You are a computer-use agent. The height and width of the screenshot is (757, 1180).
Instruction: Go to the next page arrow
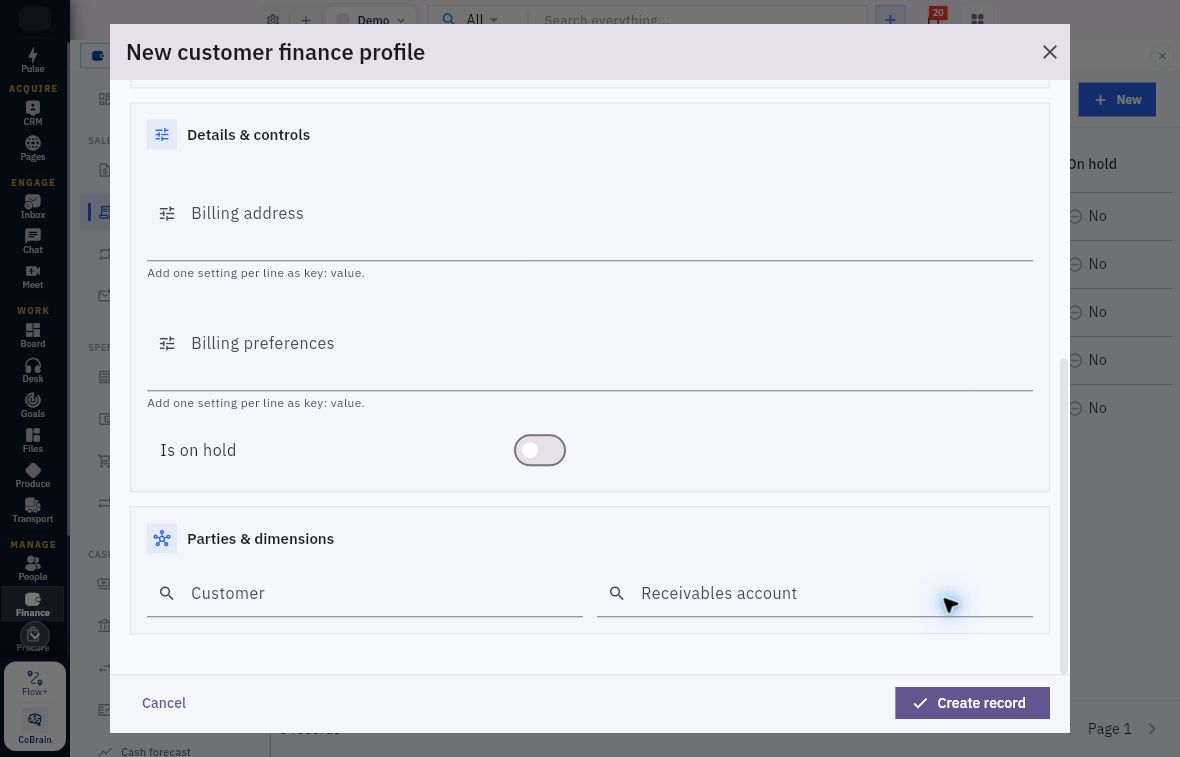(1152, 728)
